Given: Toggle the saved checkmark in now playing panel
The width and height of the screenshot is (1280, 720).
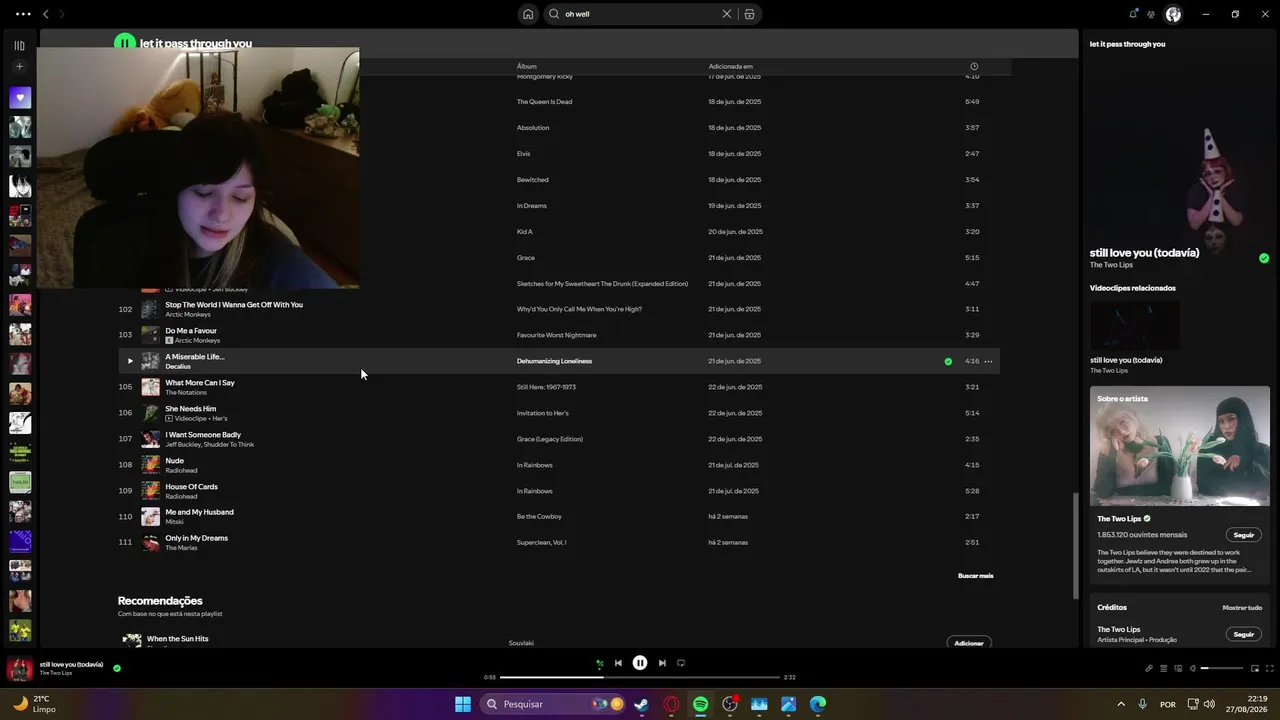Looking at the screenshot, I should (1264, 258).
